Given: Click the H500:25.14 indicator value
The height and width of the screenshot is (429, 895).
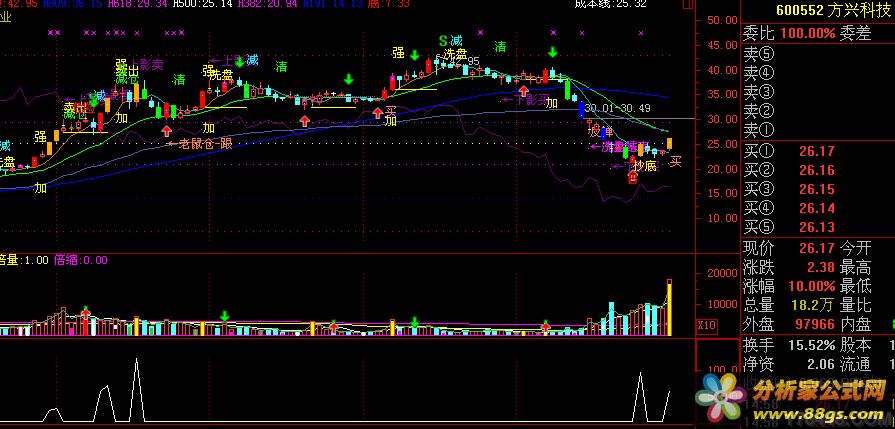Looking at the screenshot, I should pos(202,4).
